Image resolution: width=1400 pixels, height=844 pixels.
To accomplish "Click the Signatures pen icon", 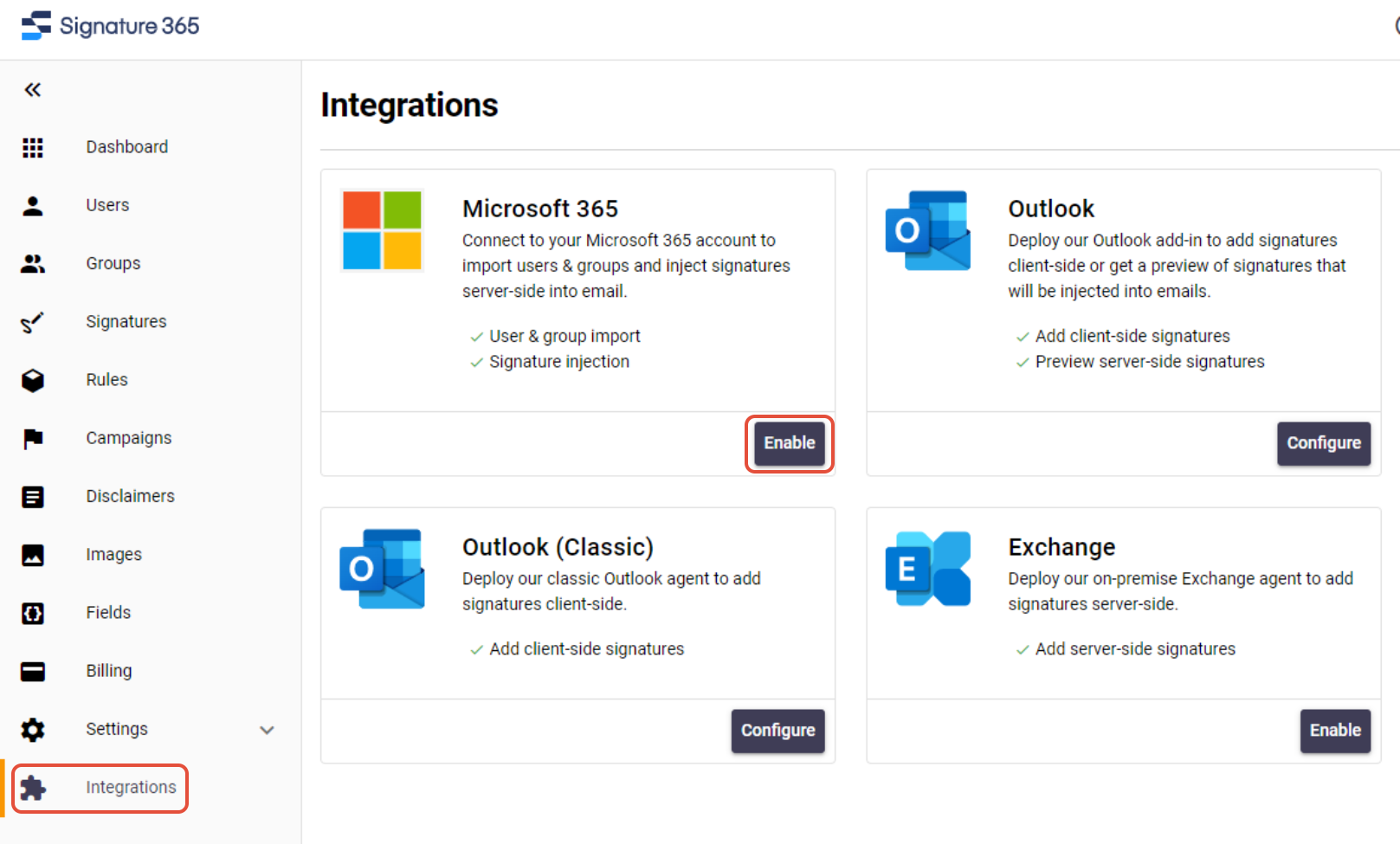I will (33, 322).
